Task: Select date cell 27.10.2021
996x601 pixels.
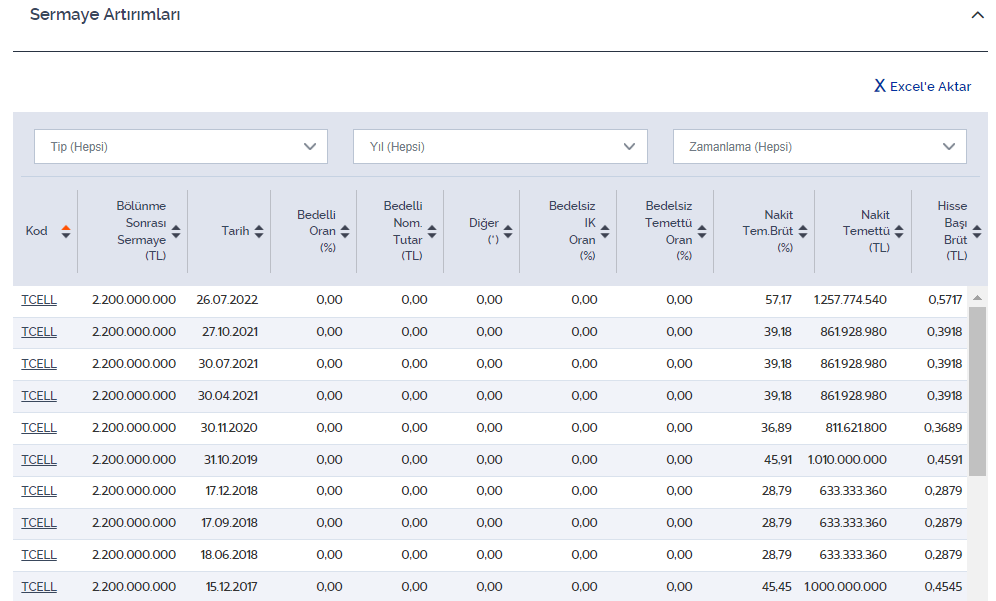Action: pyautogui.click(x=229, y=332)
